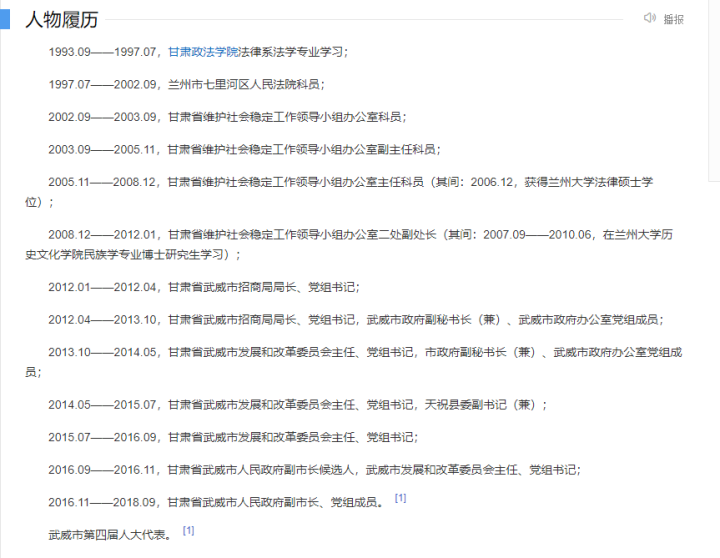
Task: Click the 2013.10——2014.05 发展和改革委员会主任 line
Action: [x=366, y=353]
